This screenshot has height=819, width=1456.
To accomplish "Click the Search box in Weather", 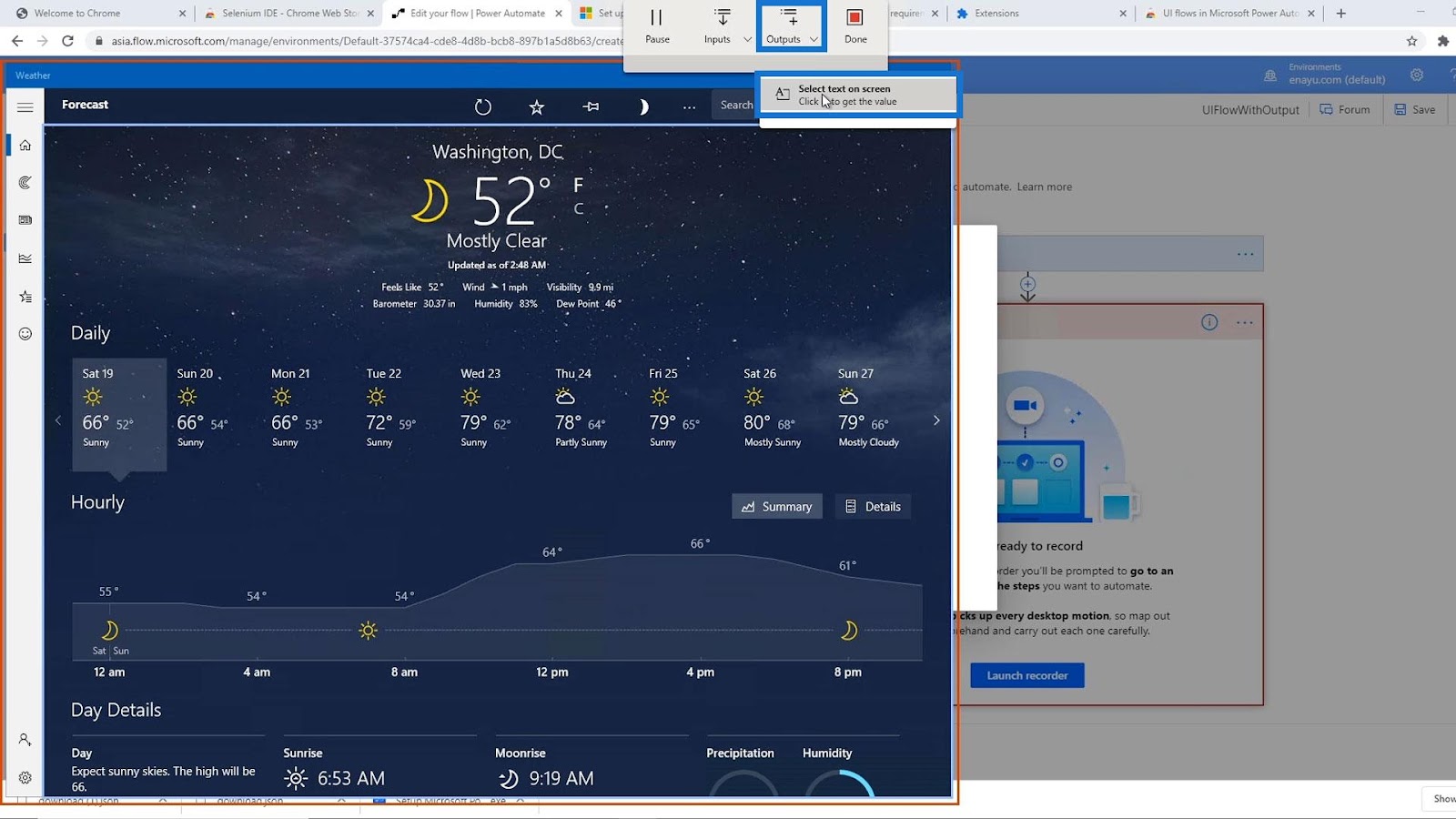I will point(735,106).
